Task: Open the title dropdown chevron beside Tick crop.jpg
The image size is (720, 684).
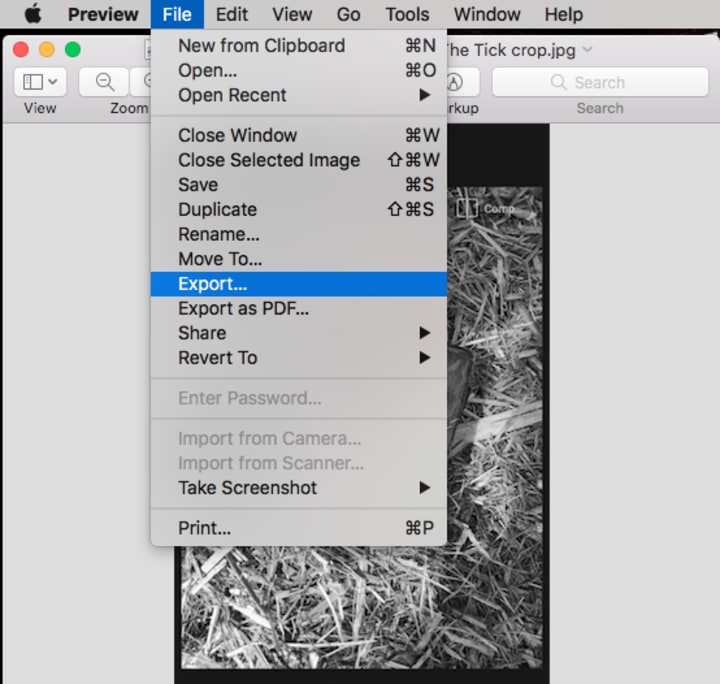Action: pos(587,49)
